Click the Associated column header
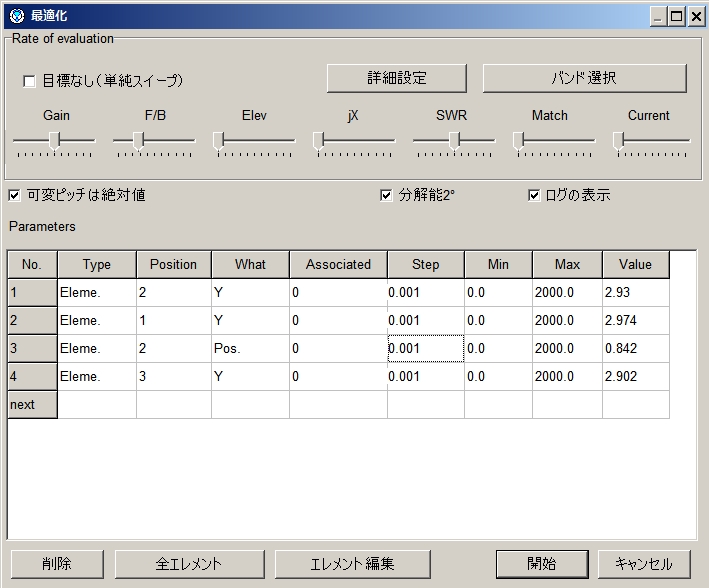This screenshot has width=709, height=588. [338, 265]
